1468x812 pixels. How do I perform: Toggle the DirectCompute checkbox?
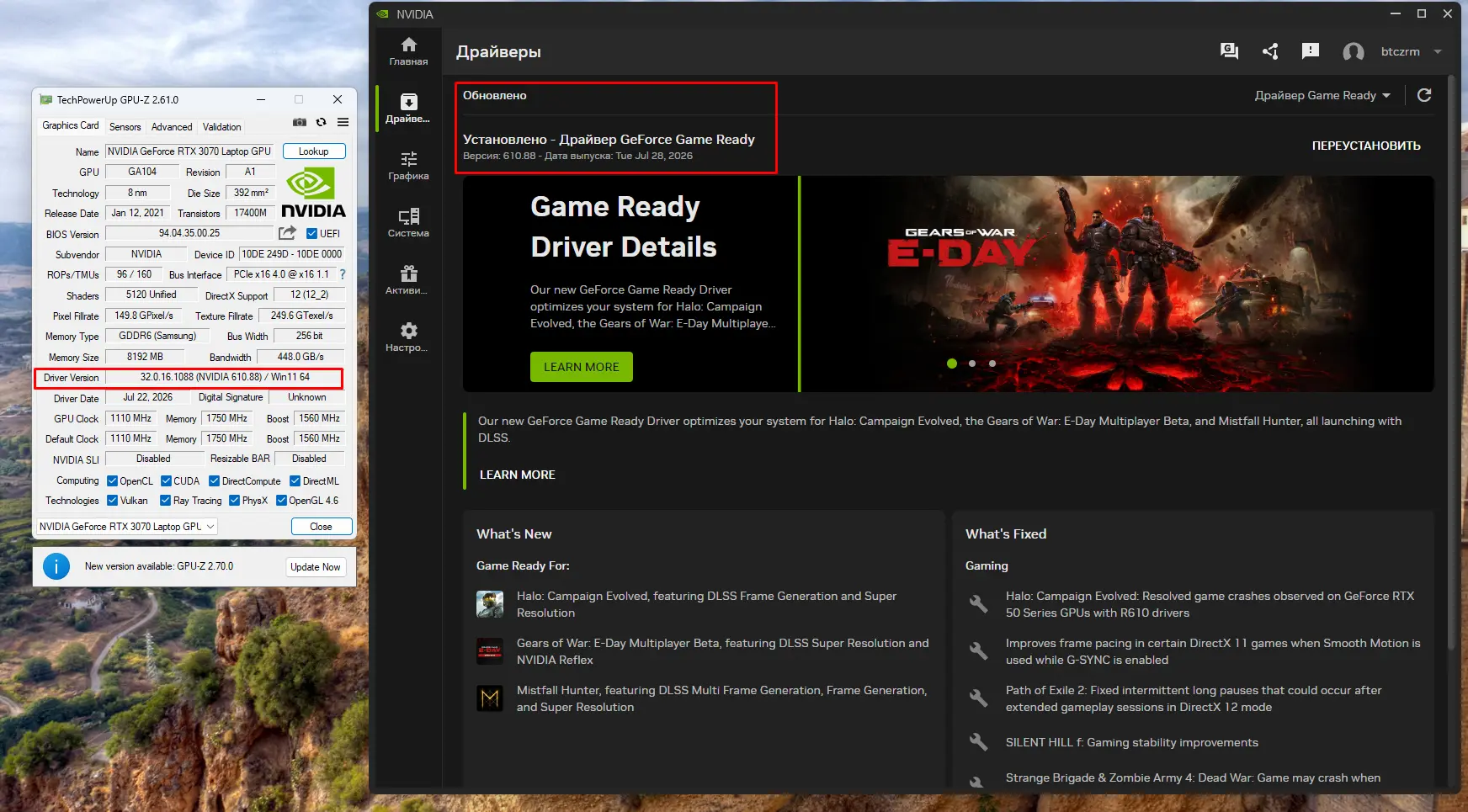click(215, 481)
